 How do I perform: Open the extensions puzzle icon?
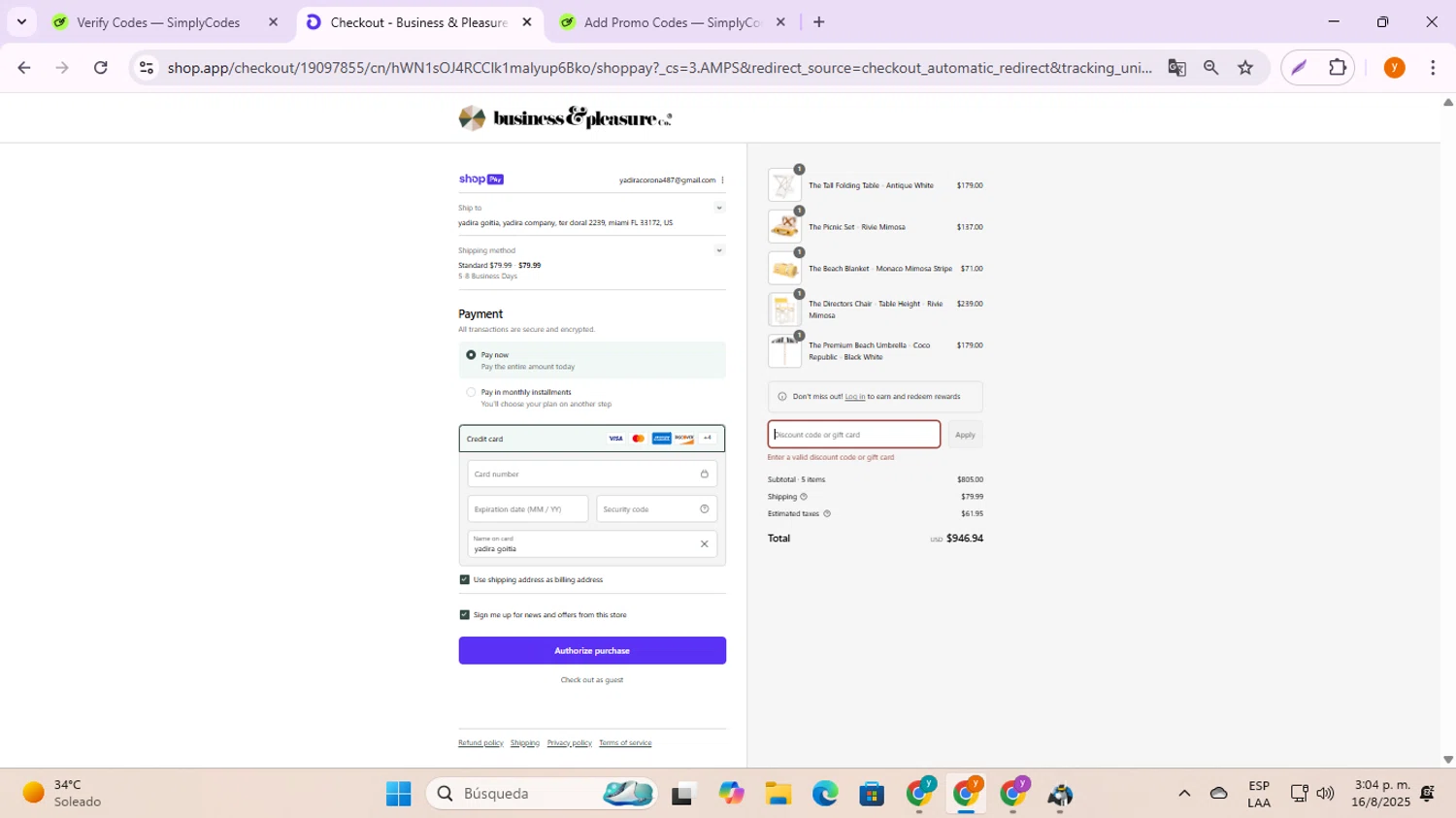click(1338, 68)
